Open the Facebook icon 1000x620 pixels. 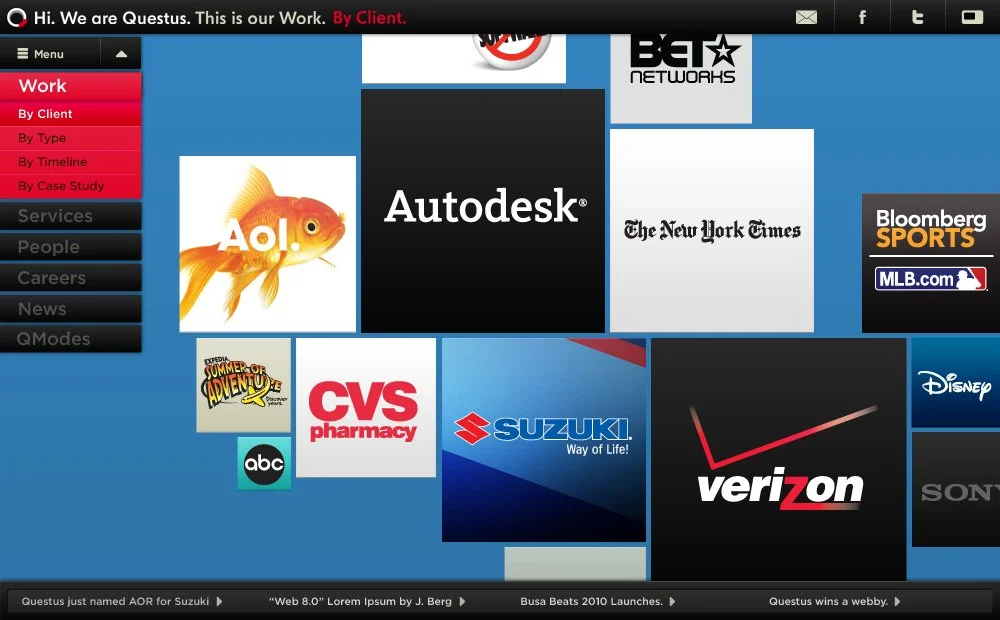(862, 17)
